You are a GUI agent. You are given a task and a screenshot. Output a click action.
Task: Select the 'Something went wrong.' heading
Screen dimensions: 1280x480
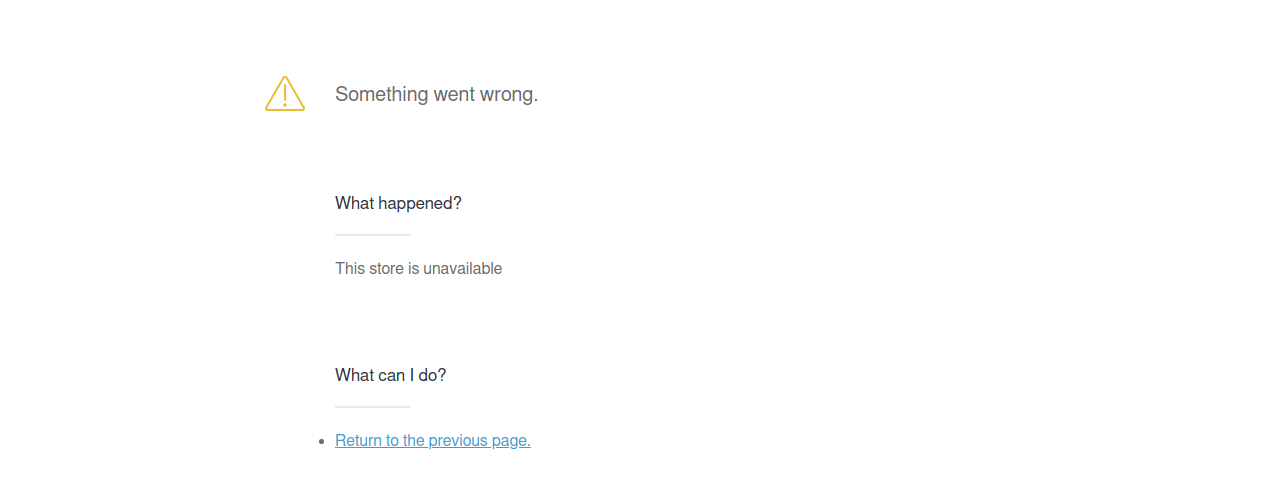(436, 94)
